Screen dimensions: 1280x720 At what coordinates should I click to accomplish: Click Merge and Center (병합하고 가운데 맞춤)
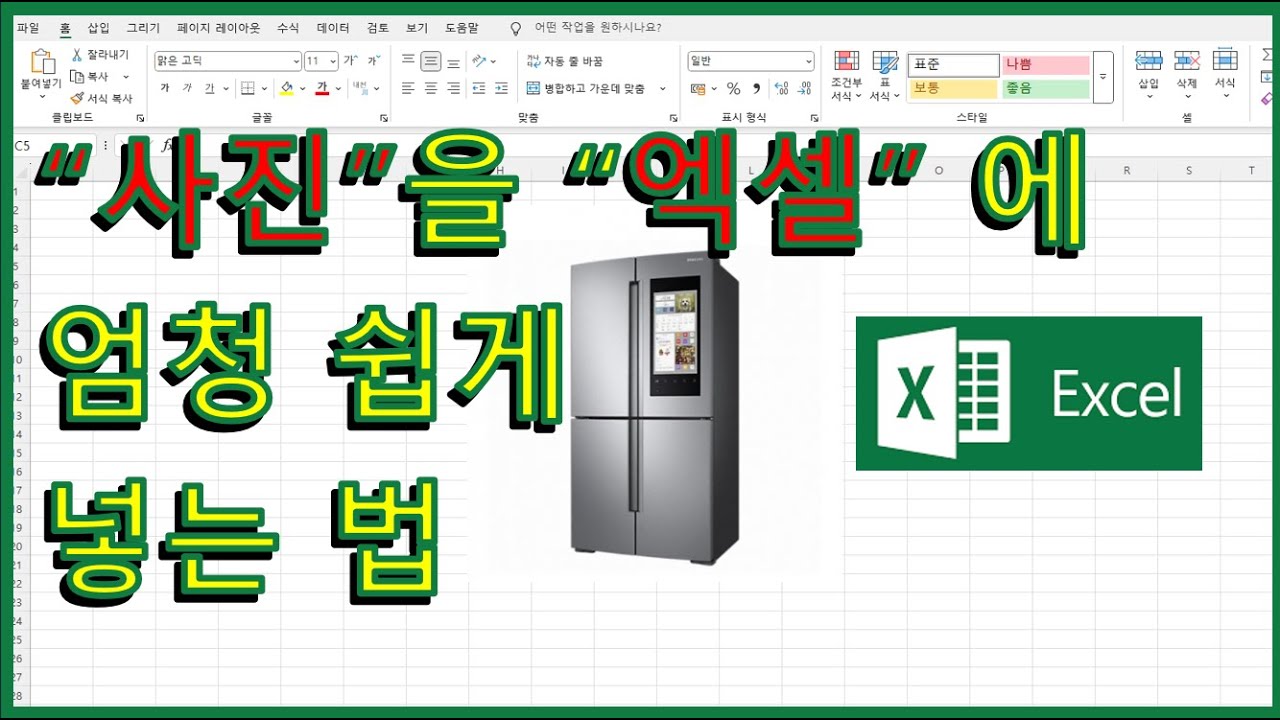586,88
